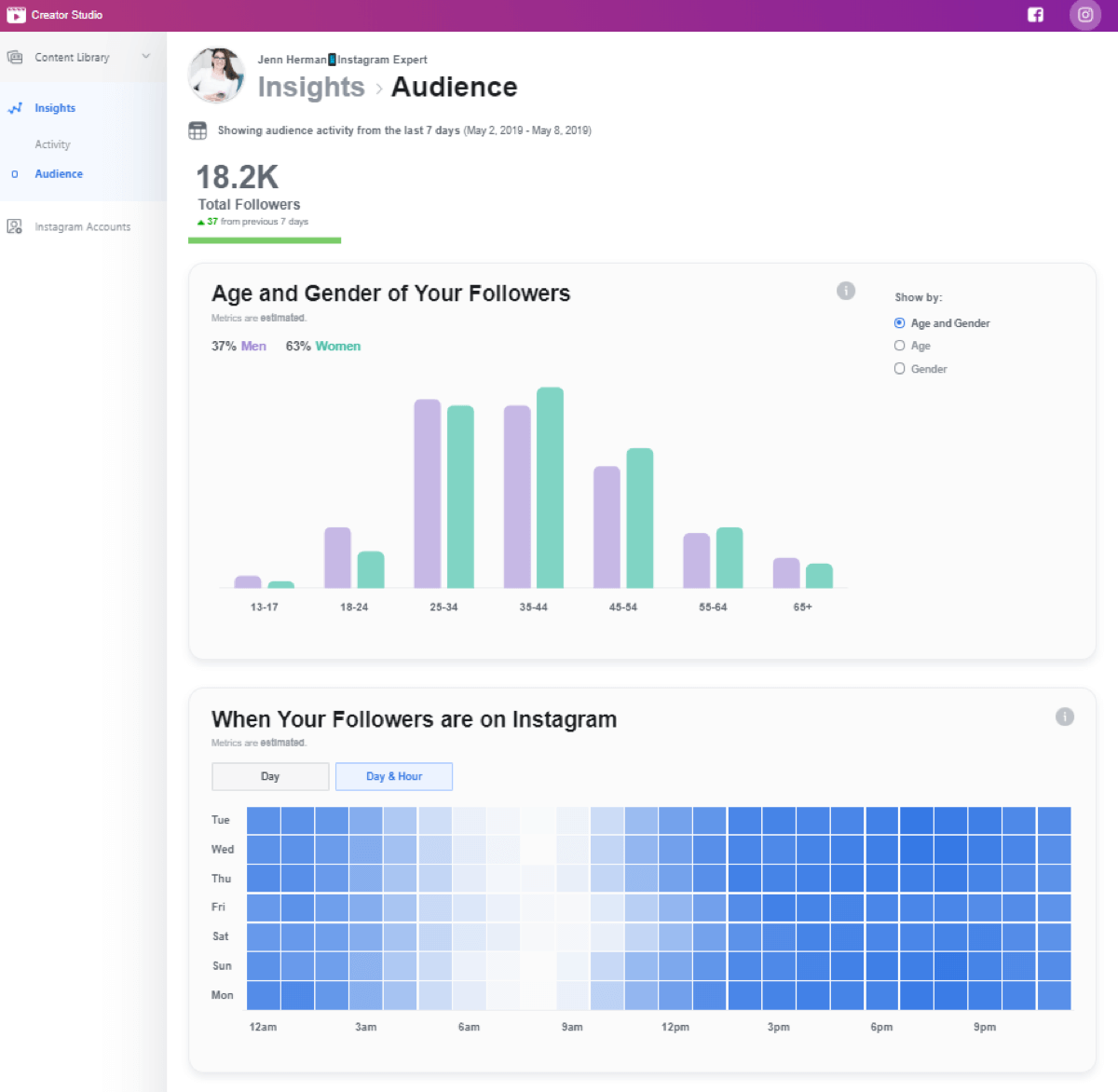Click the Insights chart icon in sidebar
1118x1092 pixels.
15,108
